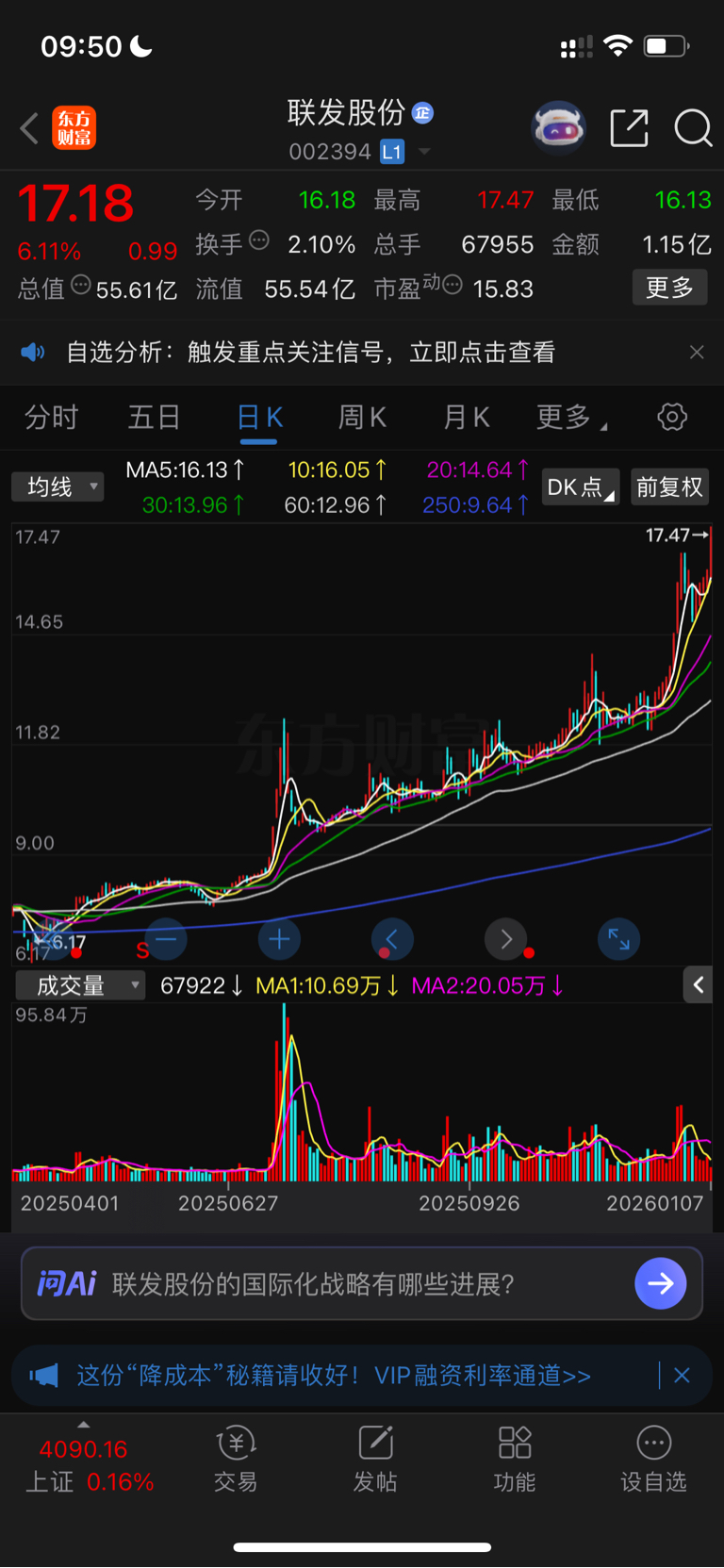Switch to the 月K tab

466,417
